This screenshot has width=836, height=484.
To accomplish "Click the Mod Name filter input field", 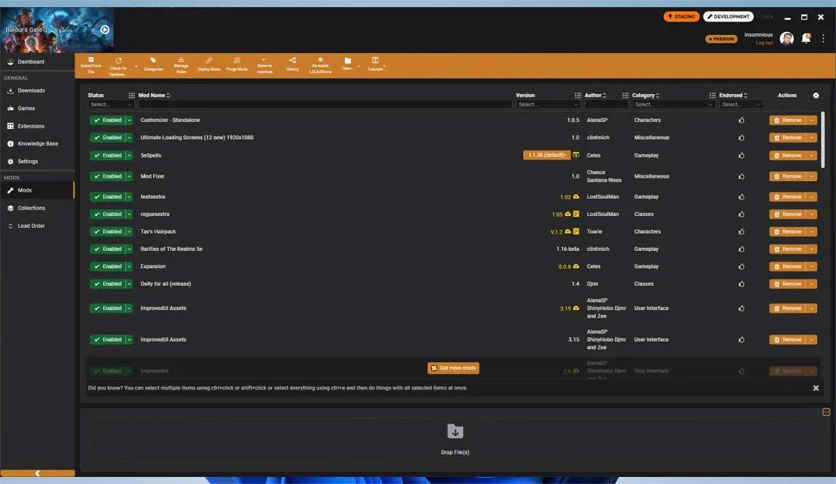I will (325, 104).
